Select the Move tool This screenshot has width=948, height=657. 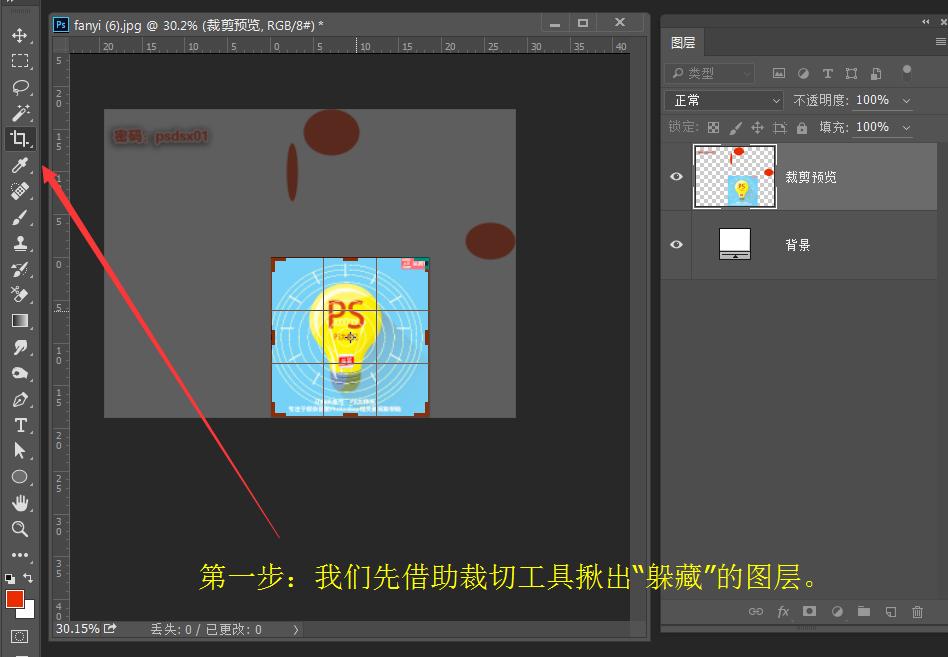tap(21, 33)
